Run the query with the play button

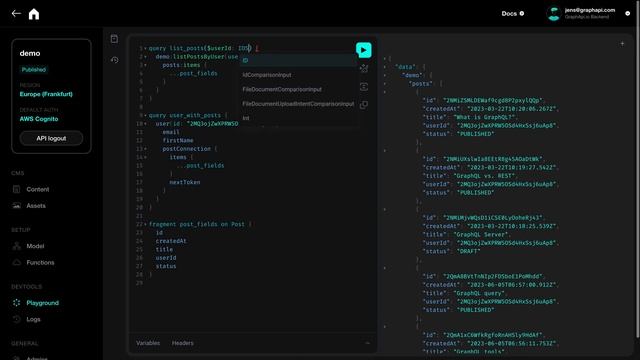pos(363,50)
